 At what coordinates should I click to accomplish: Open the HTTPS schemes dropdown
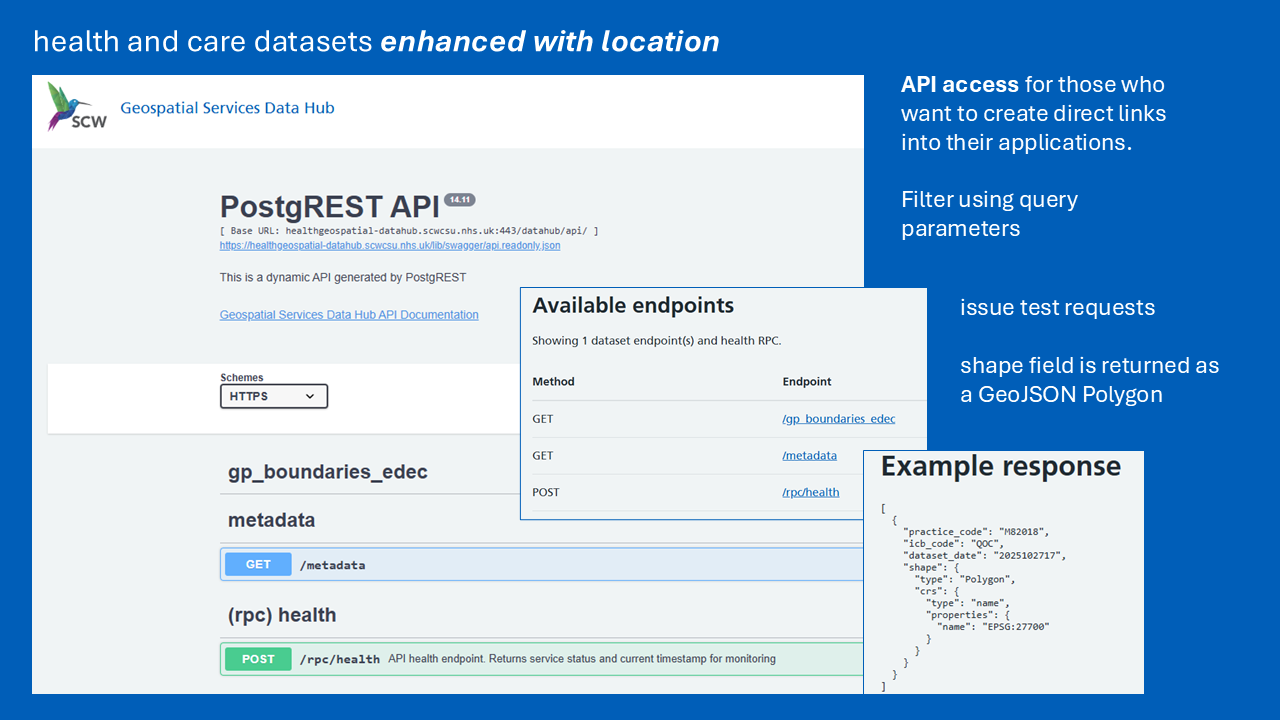[x=274, y=396]
